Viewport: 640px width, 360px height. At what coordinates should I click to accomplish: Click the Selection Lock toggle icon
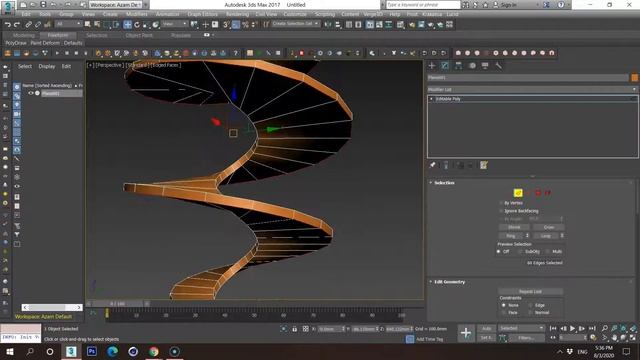[294, 329]
